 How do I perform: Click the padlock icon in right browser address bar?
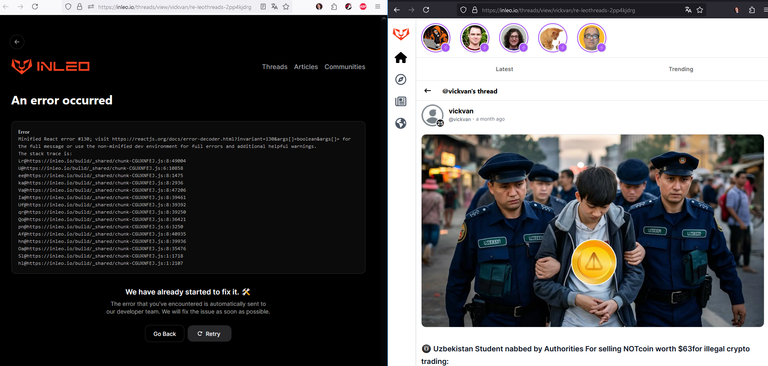tap(475, 10)
